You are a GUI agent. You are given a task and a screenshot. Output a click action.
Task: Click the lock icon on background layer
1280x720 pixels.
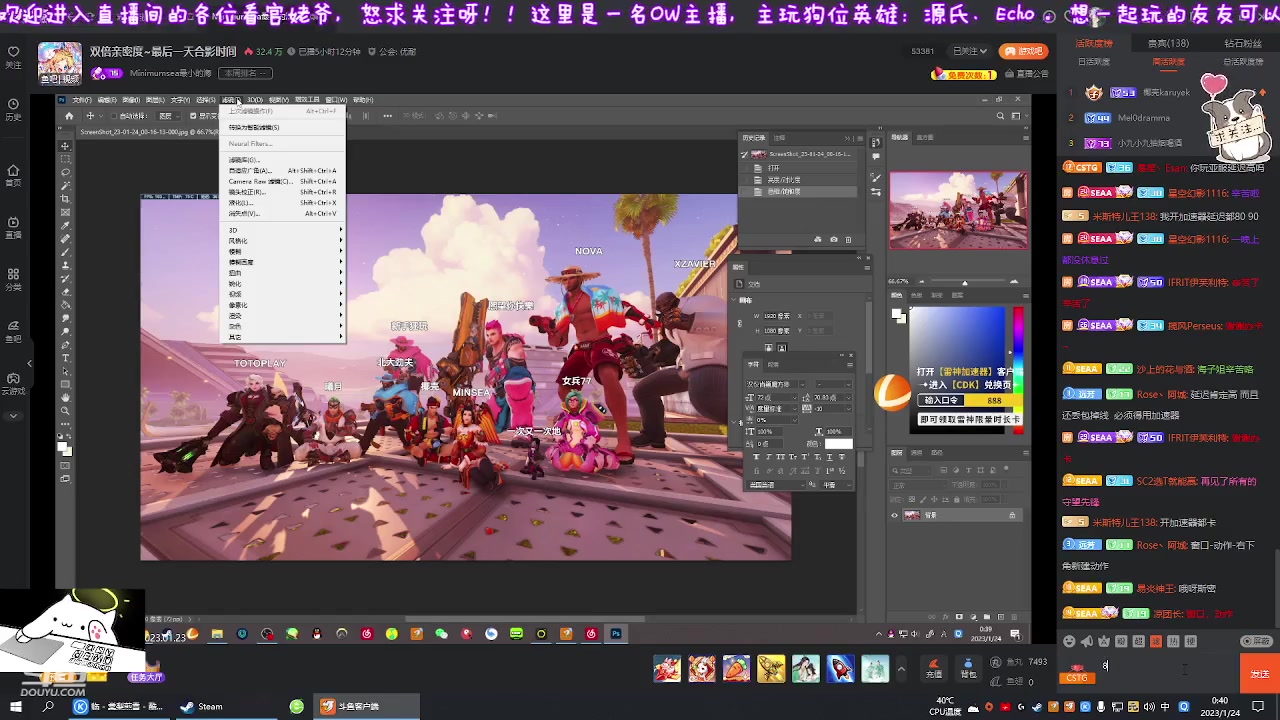(1012, 515)
